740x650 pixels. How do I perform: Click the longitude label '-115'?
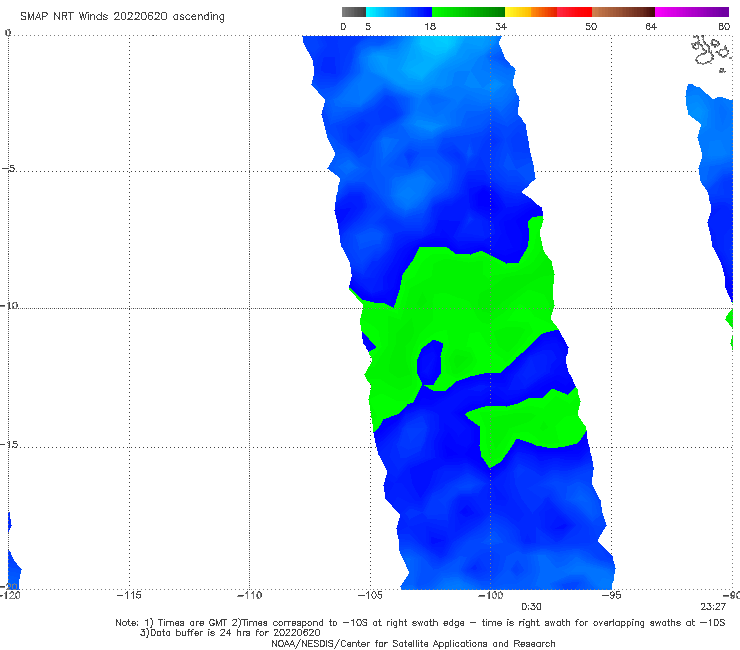pyautogui.click(x=129, y=595)
